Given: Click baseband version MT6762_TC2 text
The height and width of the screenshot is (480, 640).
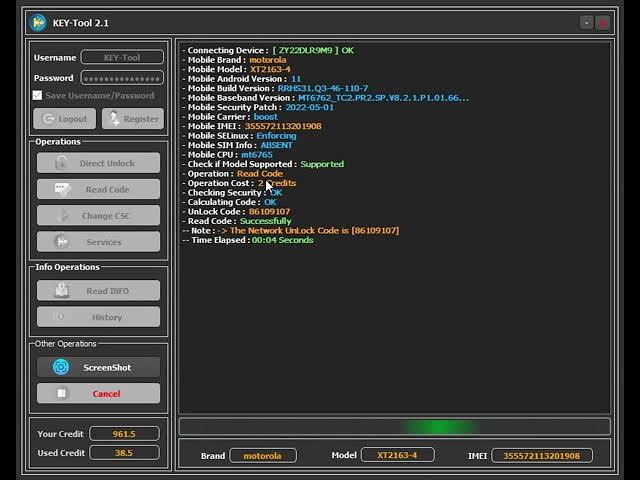Looking at the screenshot, I should pyautogui.click(x=383, y=98).
